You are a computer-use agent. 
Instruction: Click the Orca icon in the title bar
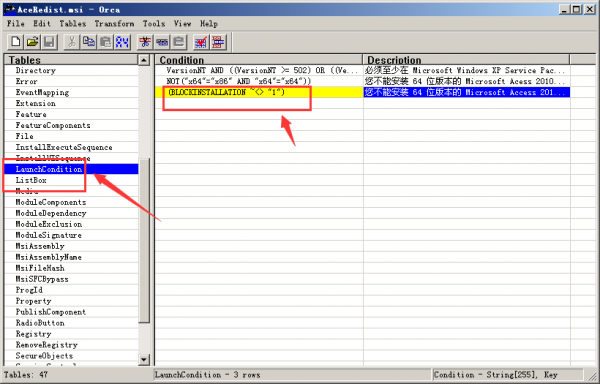tap(10, 9)
